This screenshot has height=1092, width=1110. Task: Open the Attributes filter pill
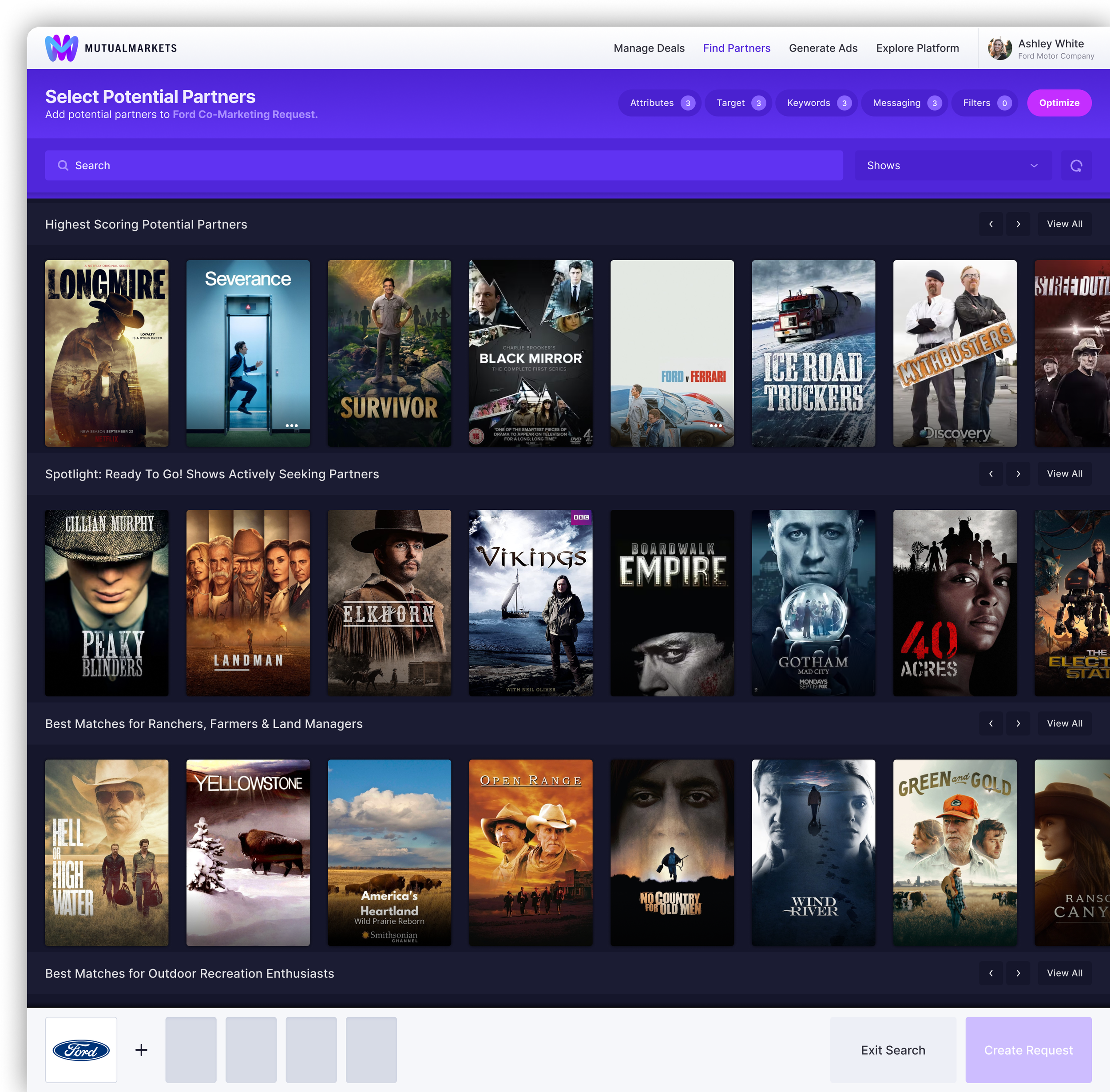point(659,103)
